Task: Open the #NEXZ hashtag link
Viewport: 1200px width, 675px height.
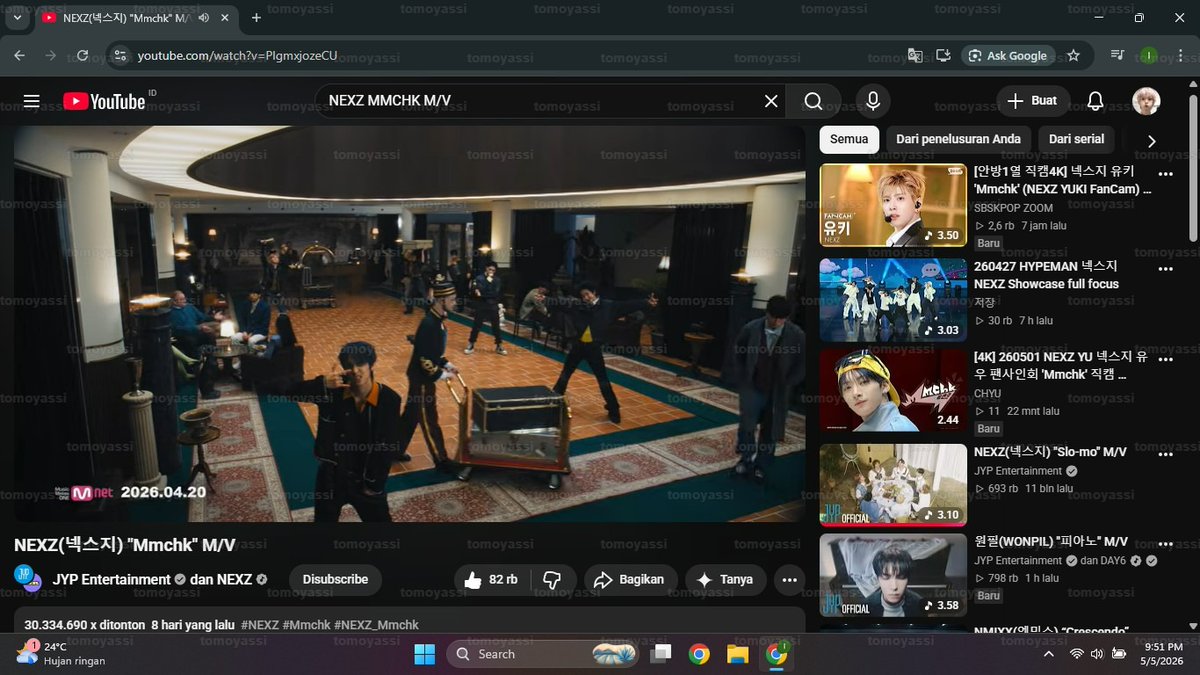Action: point(259,625)
